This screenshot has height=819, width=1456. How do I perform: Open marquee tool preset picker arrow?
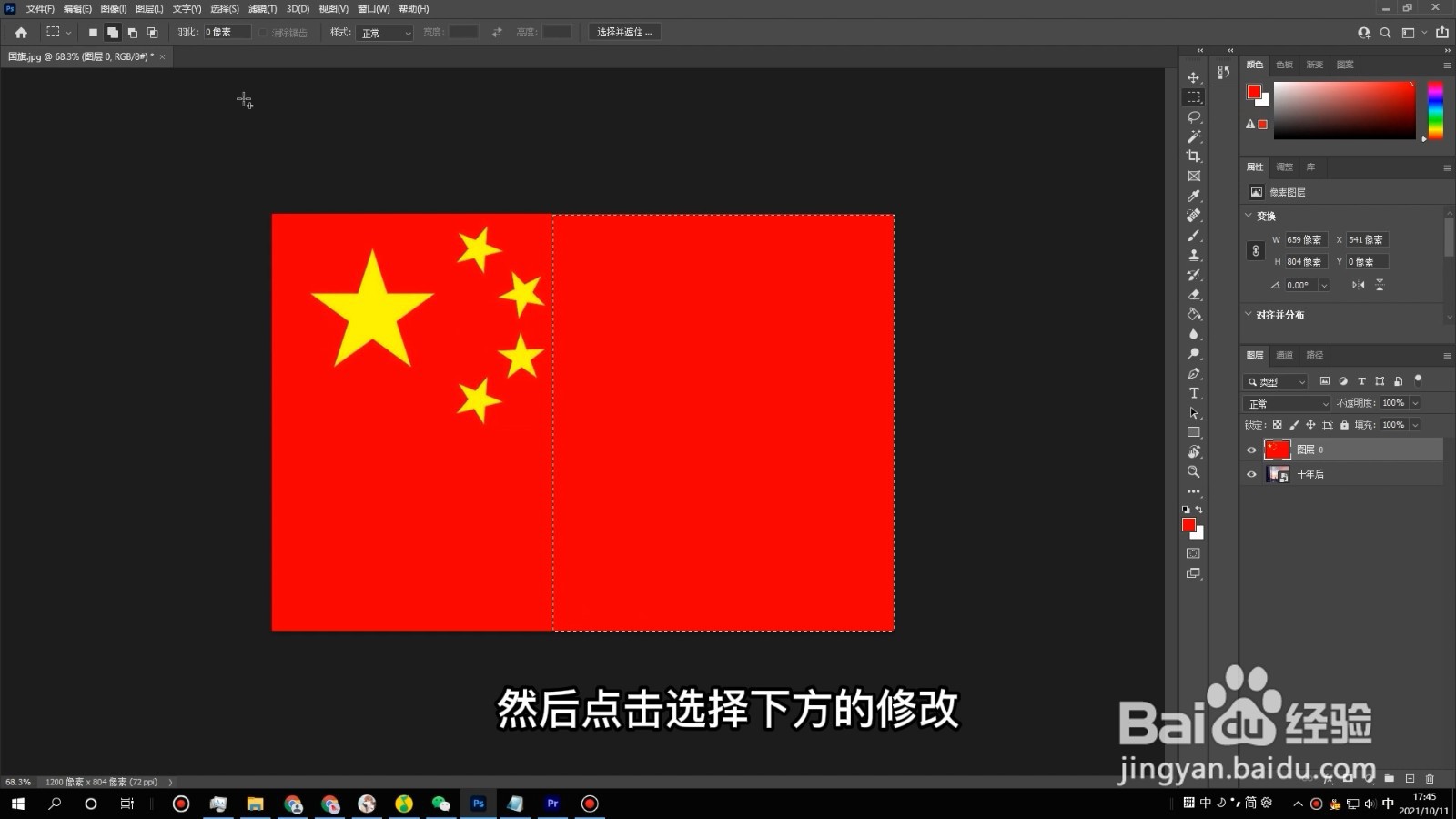[x=68, y=33]
